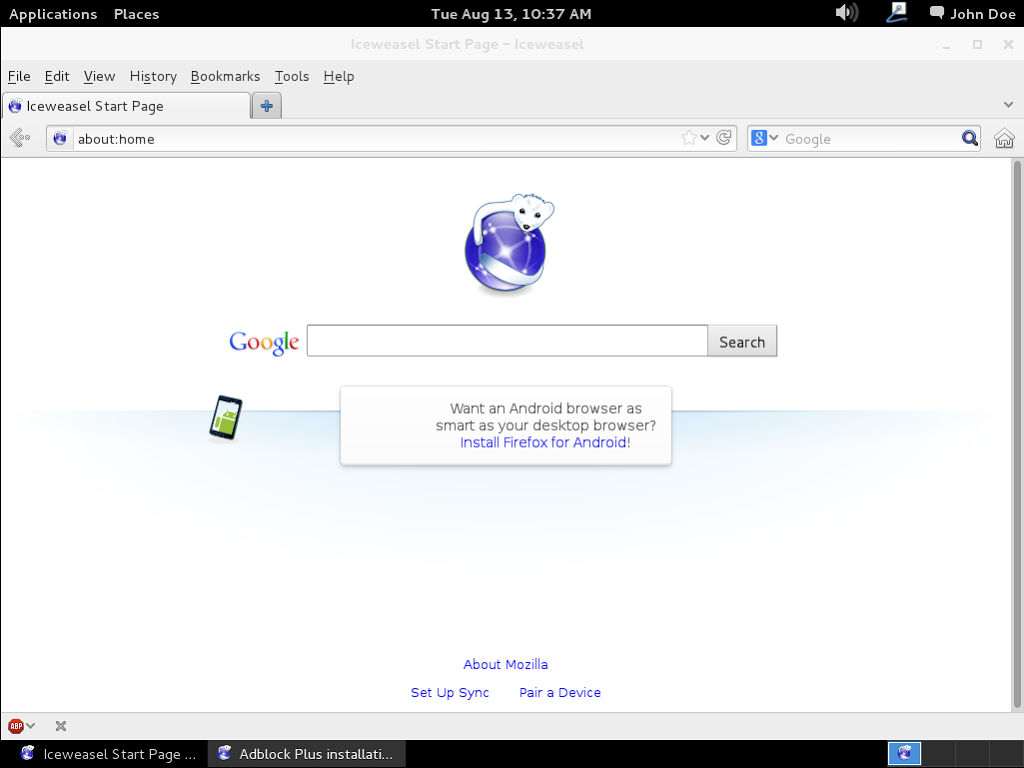Click the Pair a Device link

click(x=560, y=692)
